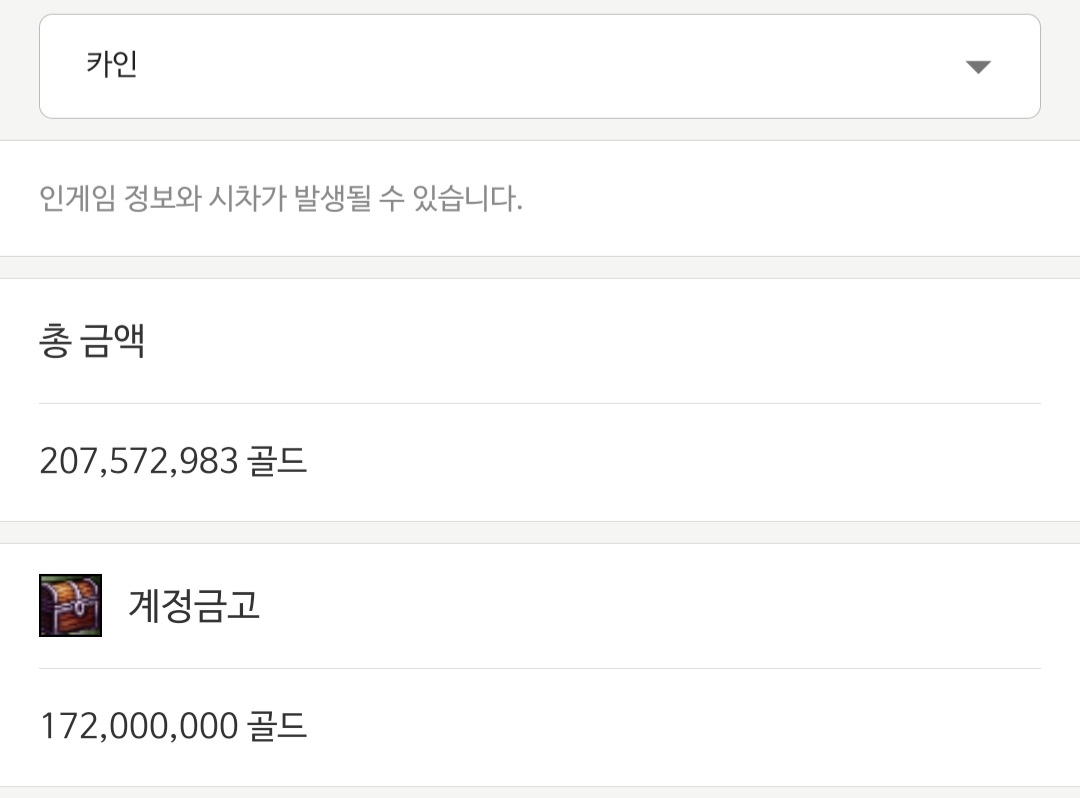Click 있습니다. at the notice end

click(468, 198)
